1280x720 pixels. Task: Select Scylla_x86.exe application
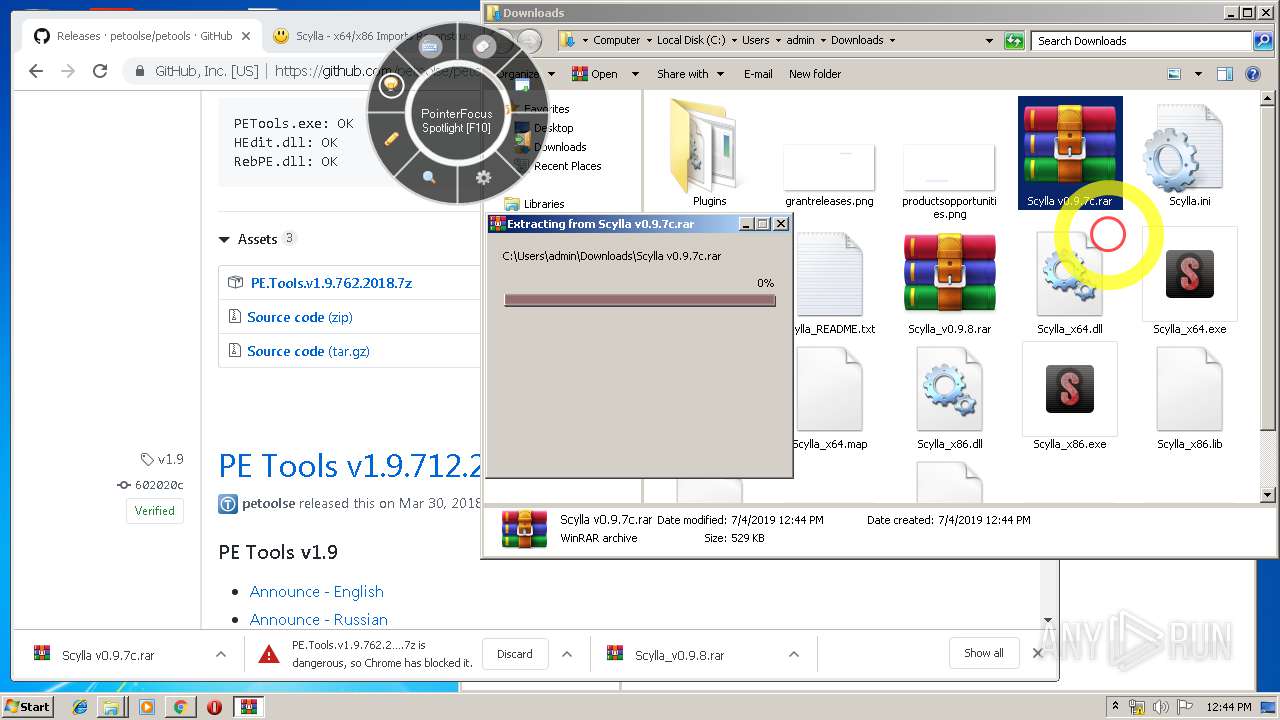tap(1070, 397)
